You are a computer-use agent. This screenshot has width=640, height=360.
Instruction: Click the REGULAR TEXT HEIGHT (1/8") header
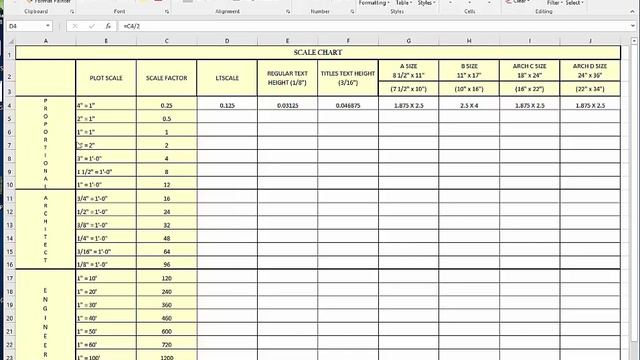pyautogui.click(x=287, y=78)
